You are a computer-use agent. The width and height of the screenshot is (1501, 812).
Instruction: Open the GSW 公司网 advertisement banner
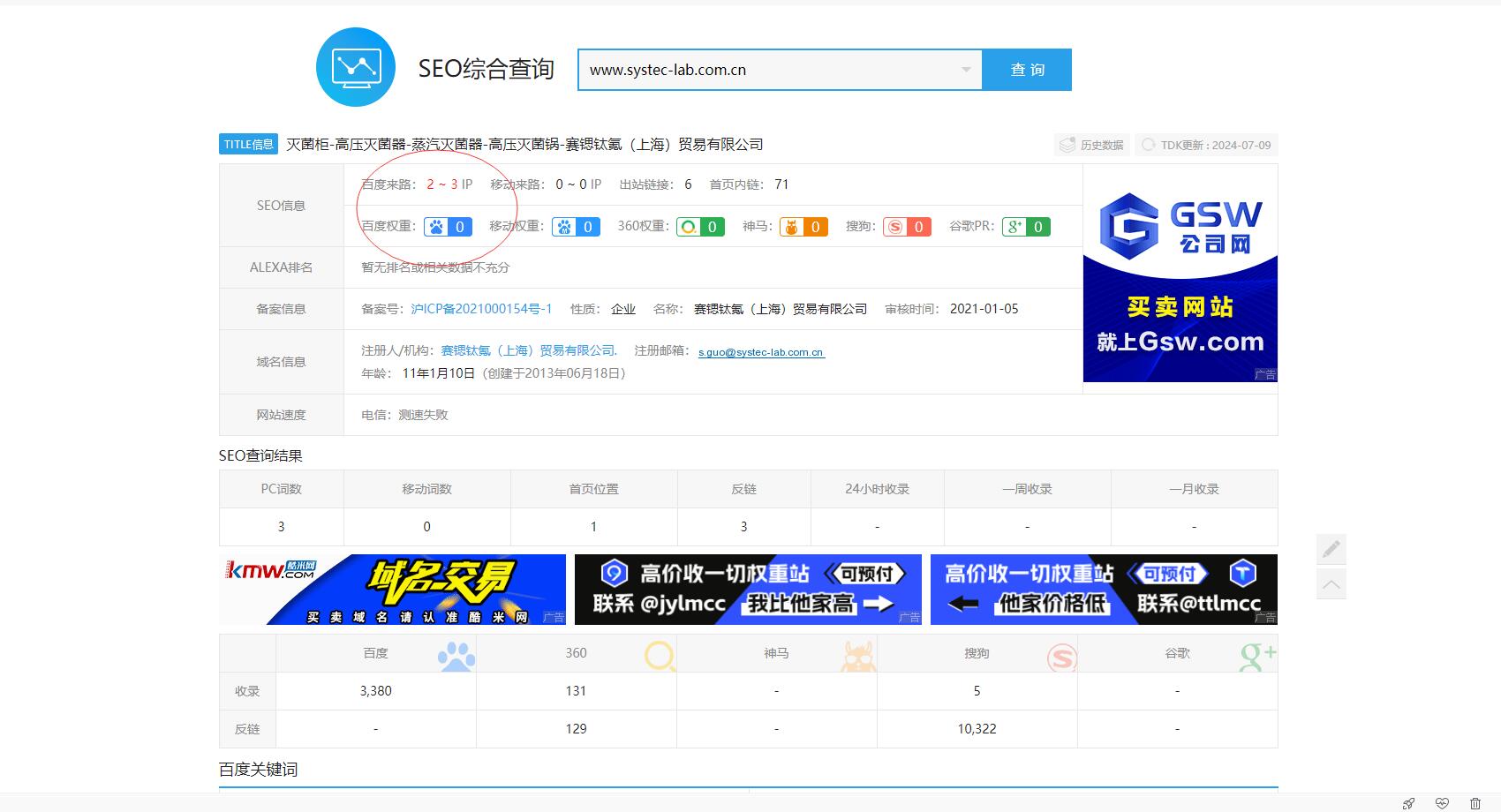[1180, 274]
